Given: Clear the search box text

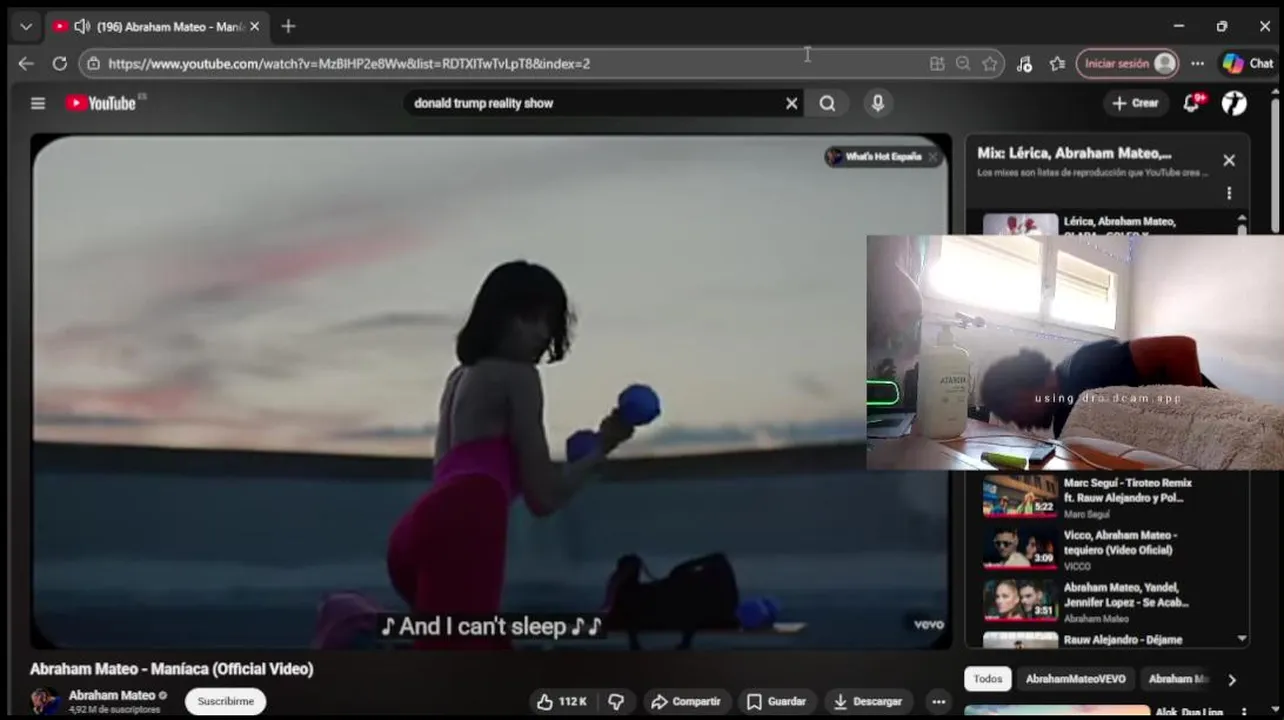Looking at the screenshot, I should click(792, 103).
